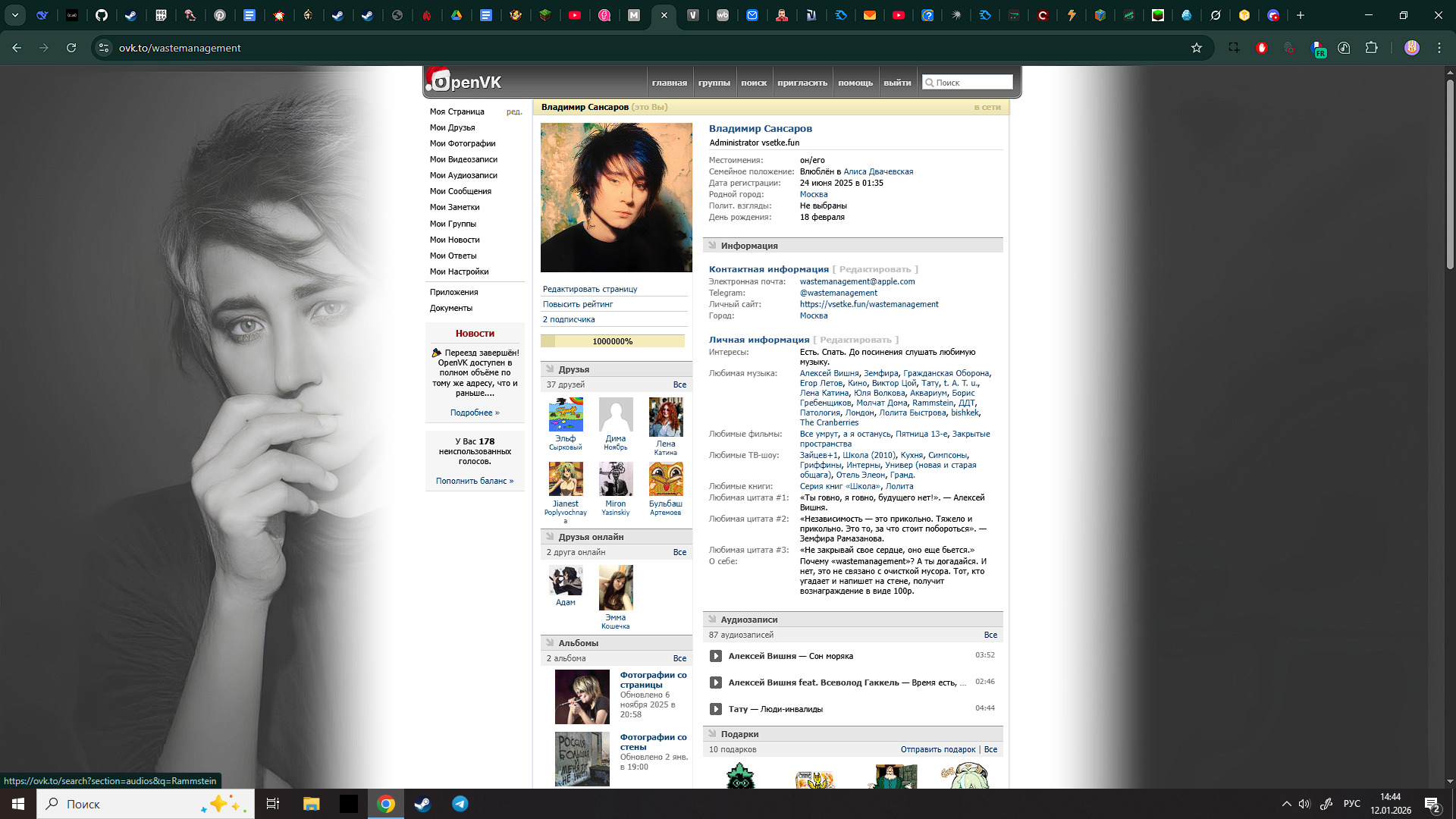Reload the page with the refresh icon
This screenshot has height=819, width=1456.
[71, 48]
